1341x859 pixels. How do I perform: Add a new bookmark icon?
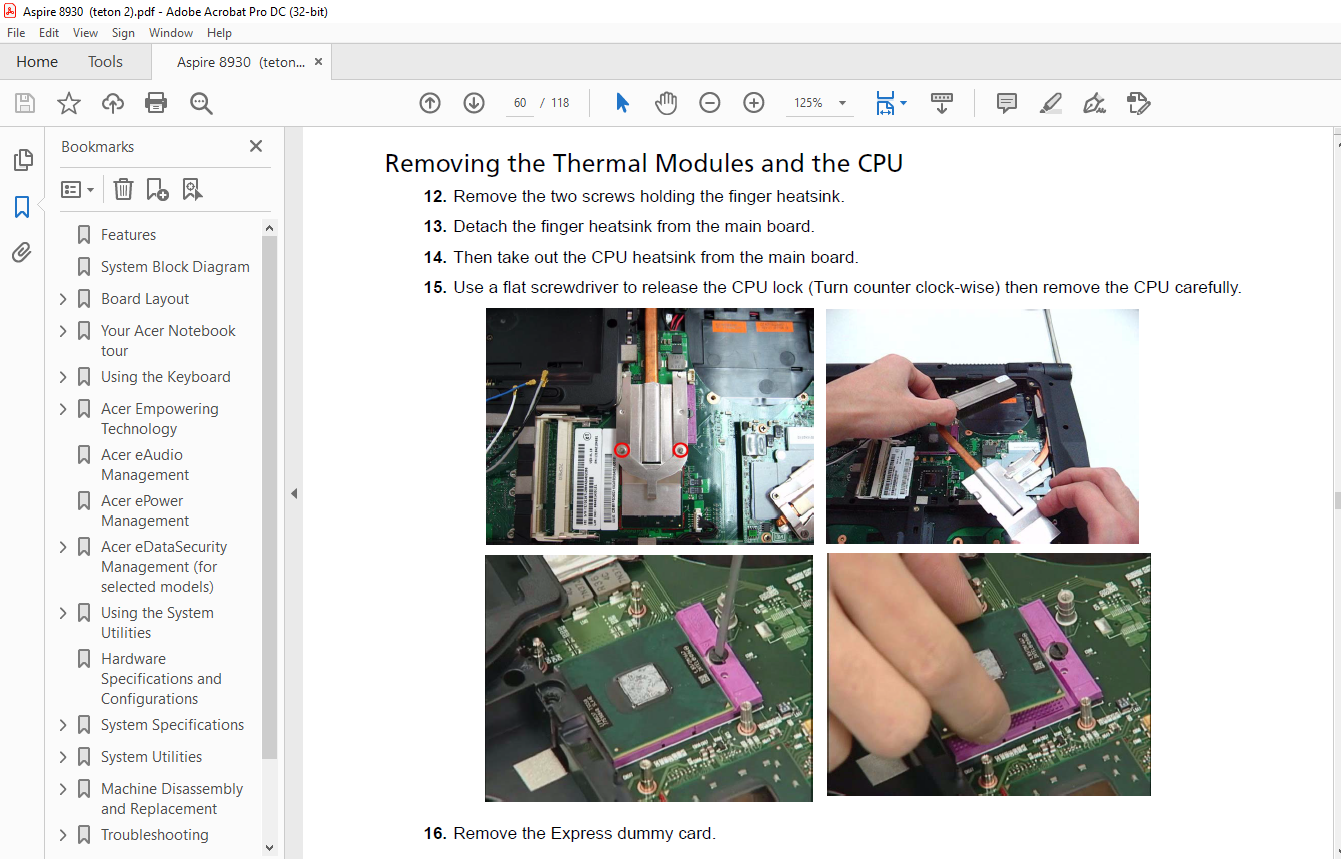(157, 189)
